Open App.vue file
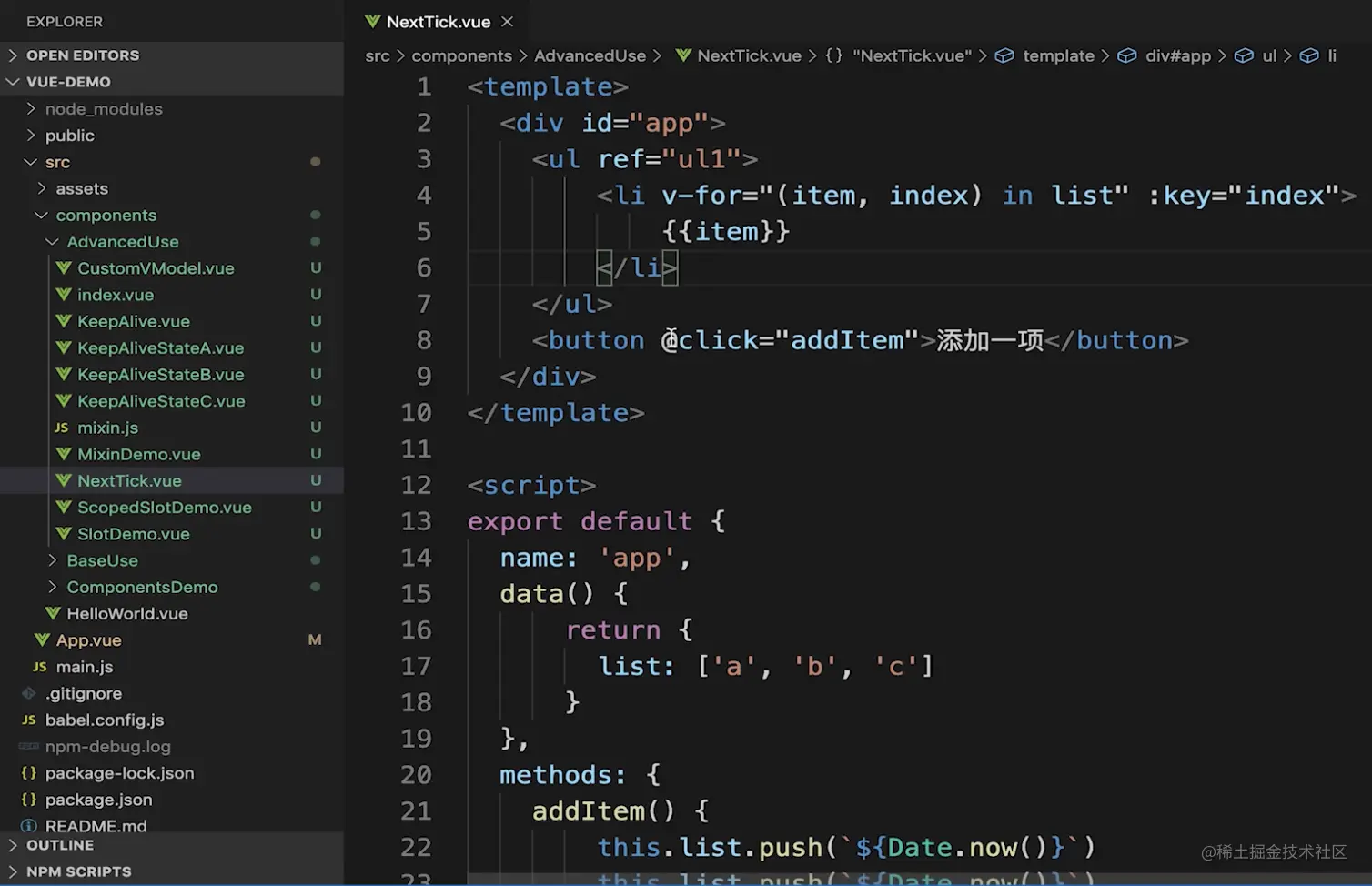 pos(88,640)
